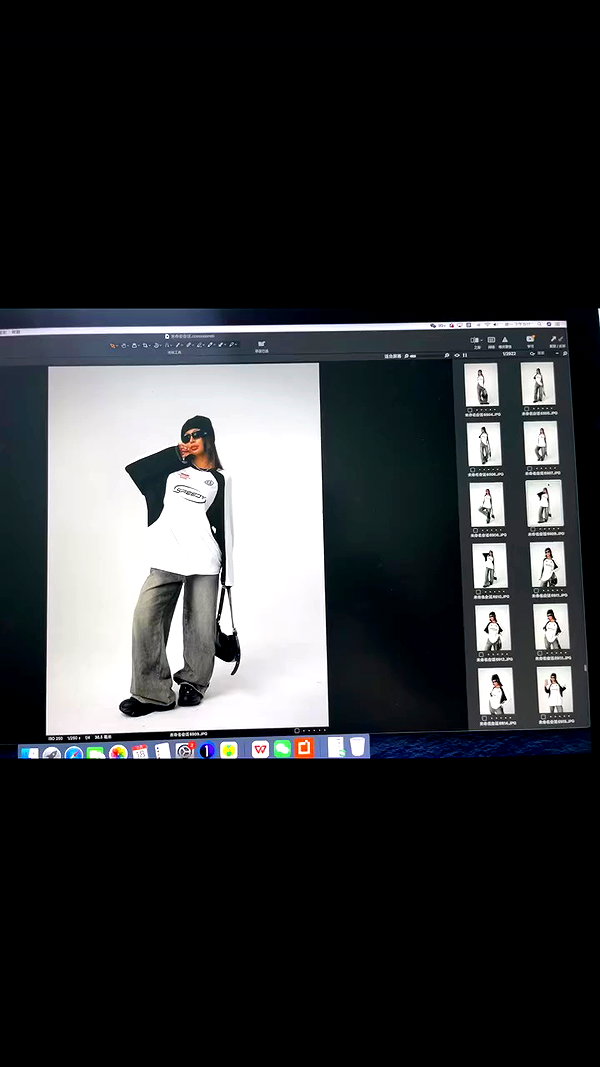The height and width of the screenshot is (1067, 600).
Task: Click the circular sync icon in the browser header
Action: (x=533, y=354)
